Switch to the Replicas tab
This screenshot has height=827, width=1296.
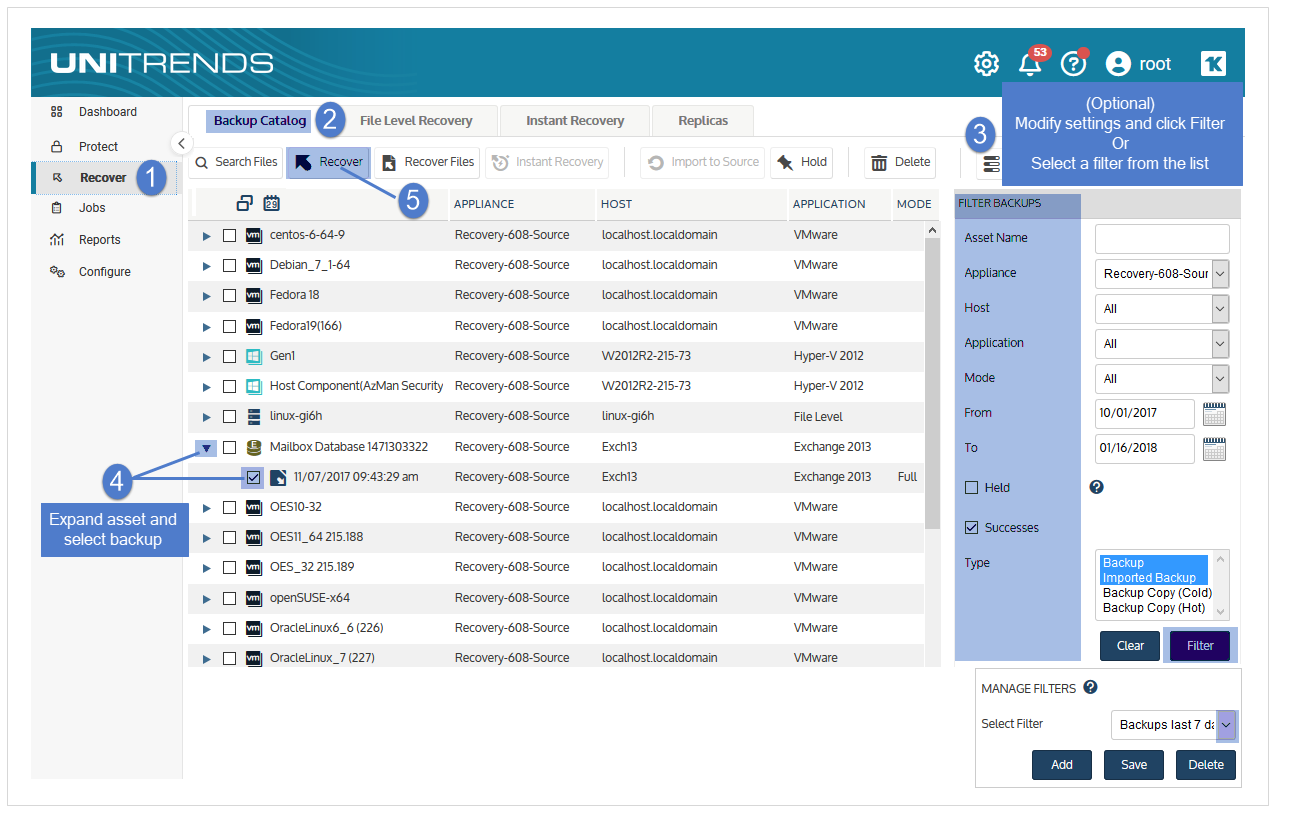click(703, 120)
